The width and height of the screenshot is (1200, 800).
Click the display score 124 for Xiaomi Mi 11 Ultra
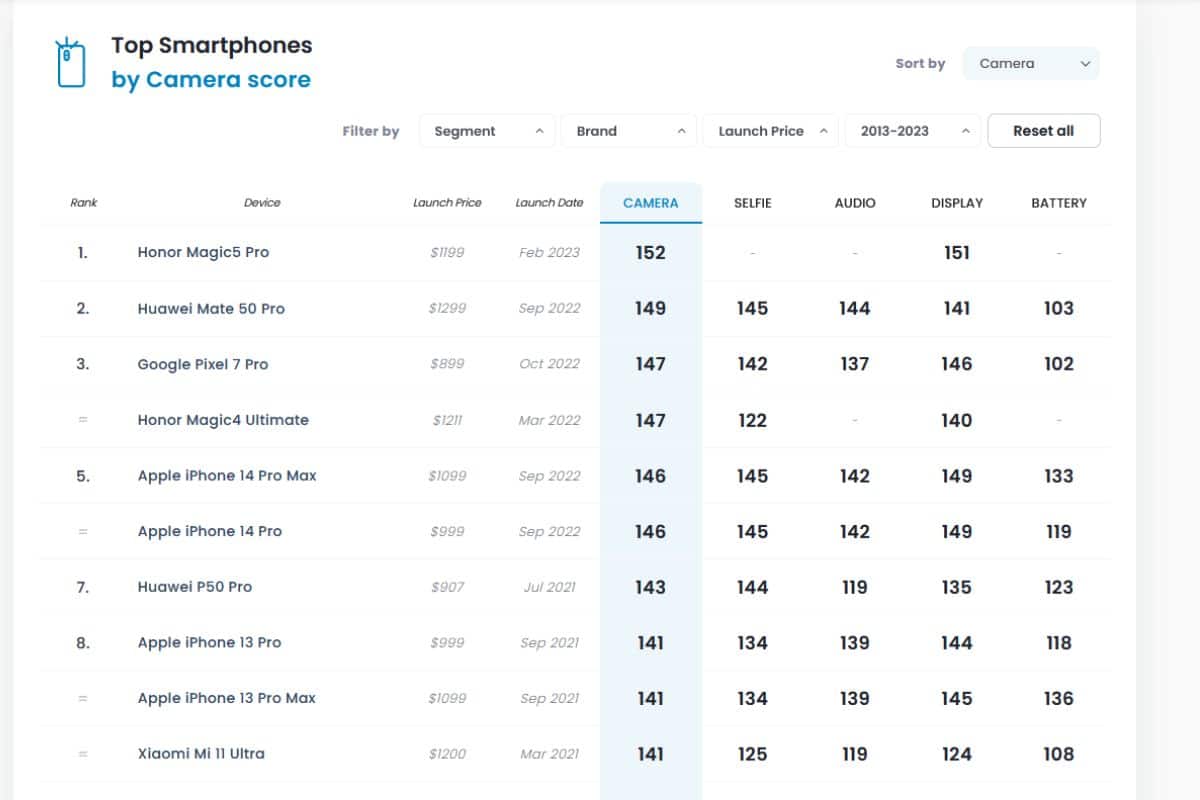(x=957, y=755)
